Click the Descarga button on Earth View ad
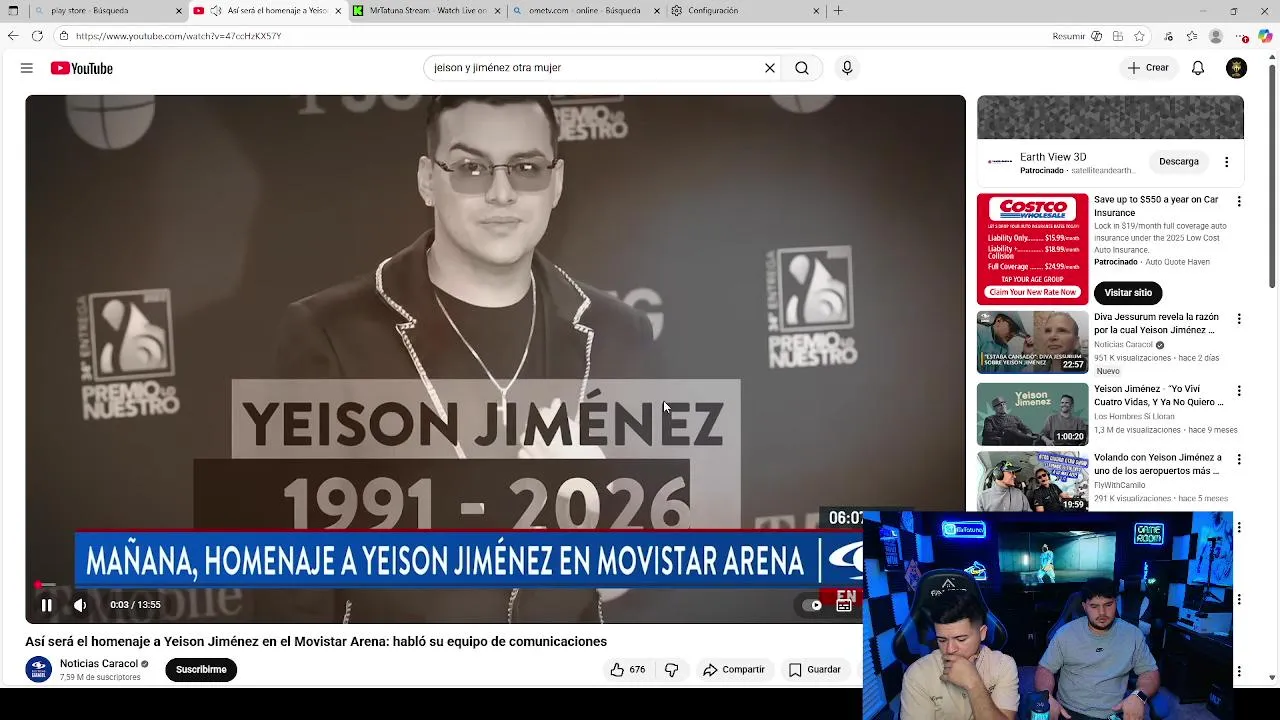The height and width of the screenshot is (720, 1280). click(1179, 162)
